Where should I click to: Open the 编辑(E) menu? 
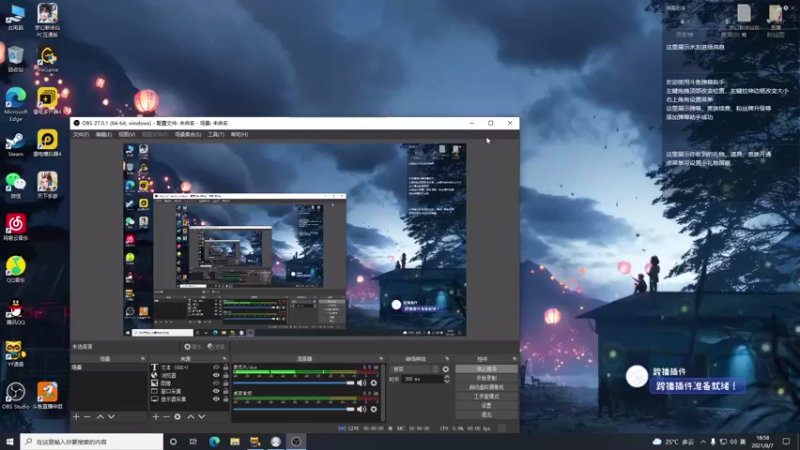click(x=104, y=135)
